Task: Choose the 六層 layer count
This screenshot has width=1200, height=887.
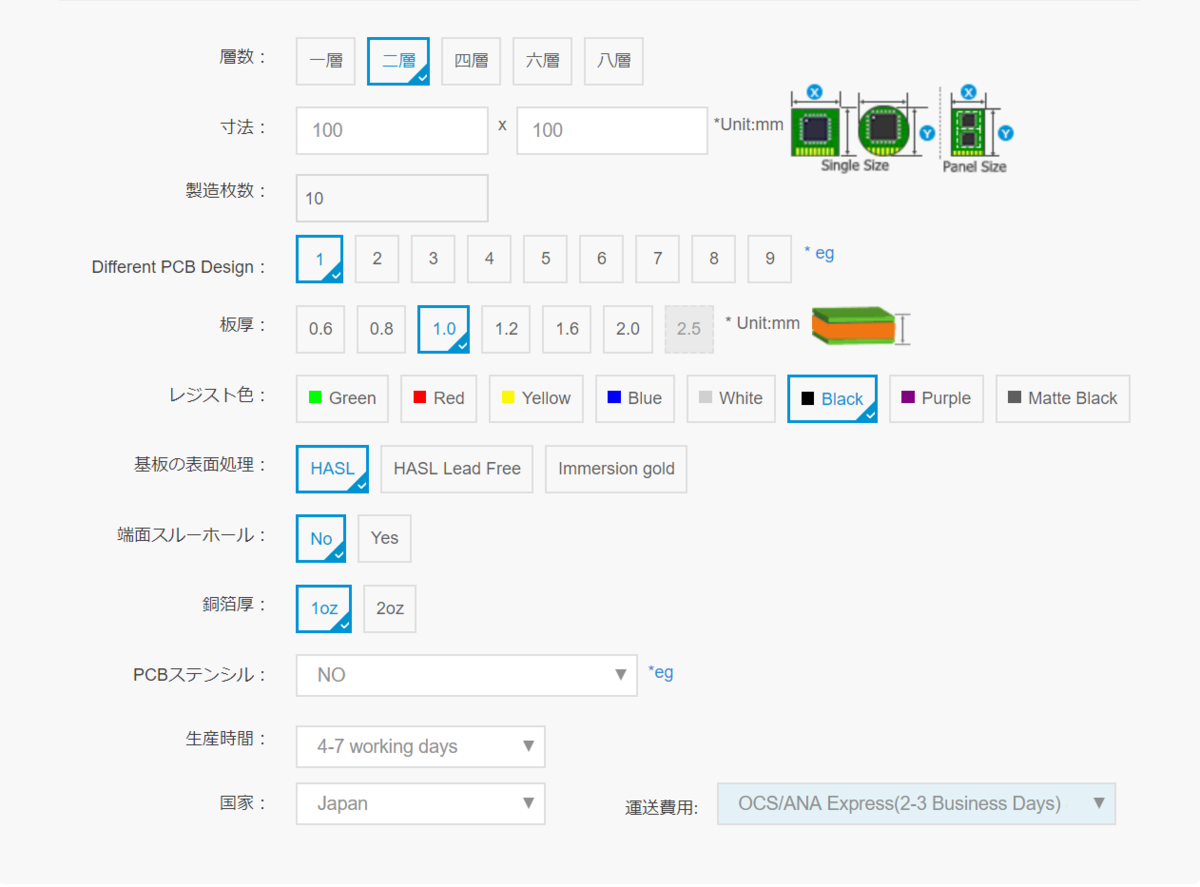Action: (543, 61)
